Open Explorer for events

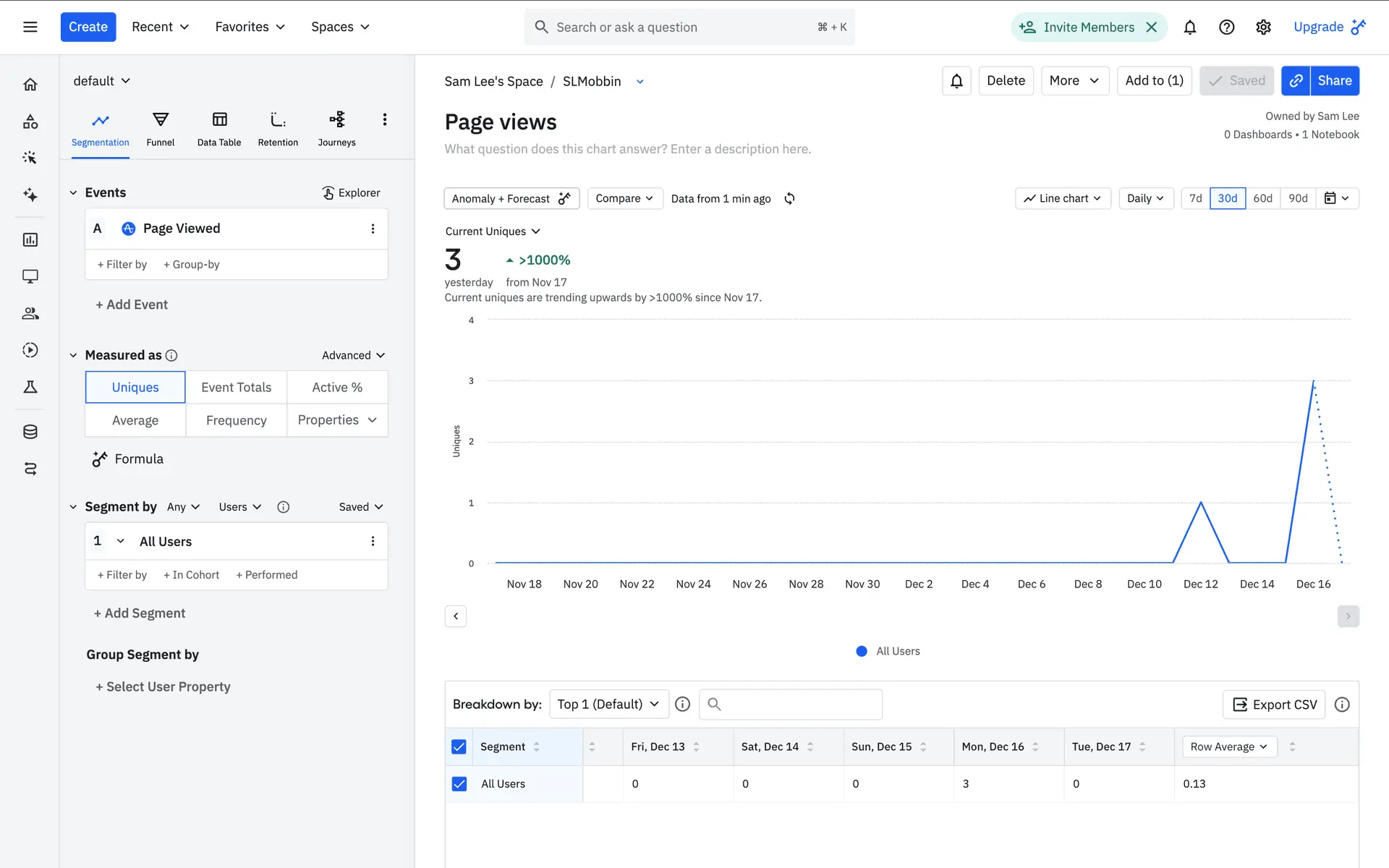click(351, 192)
